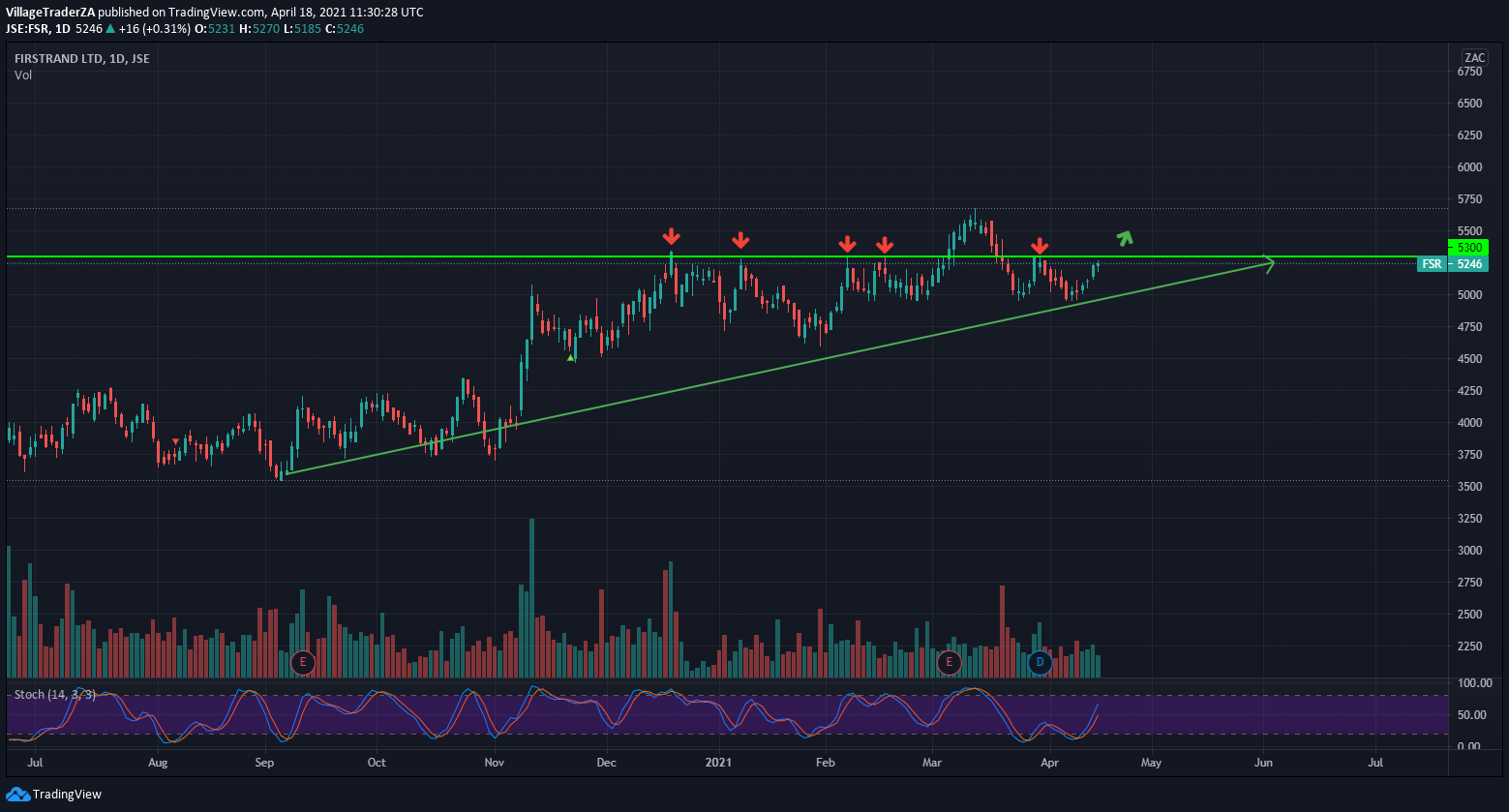Select the Vol indicator label
The width and height of the screenshot is (1509, 812).
[23, 75]
